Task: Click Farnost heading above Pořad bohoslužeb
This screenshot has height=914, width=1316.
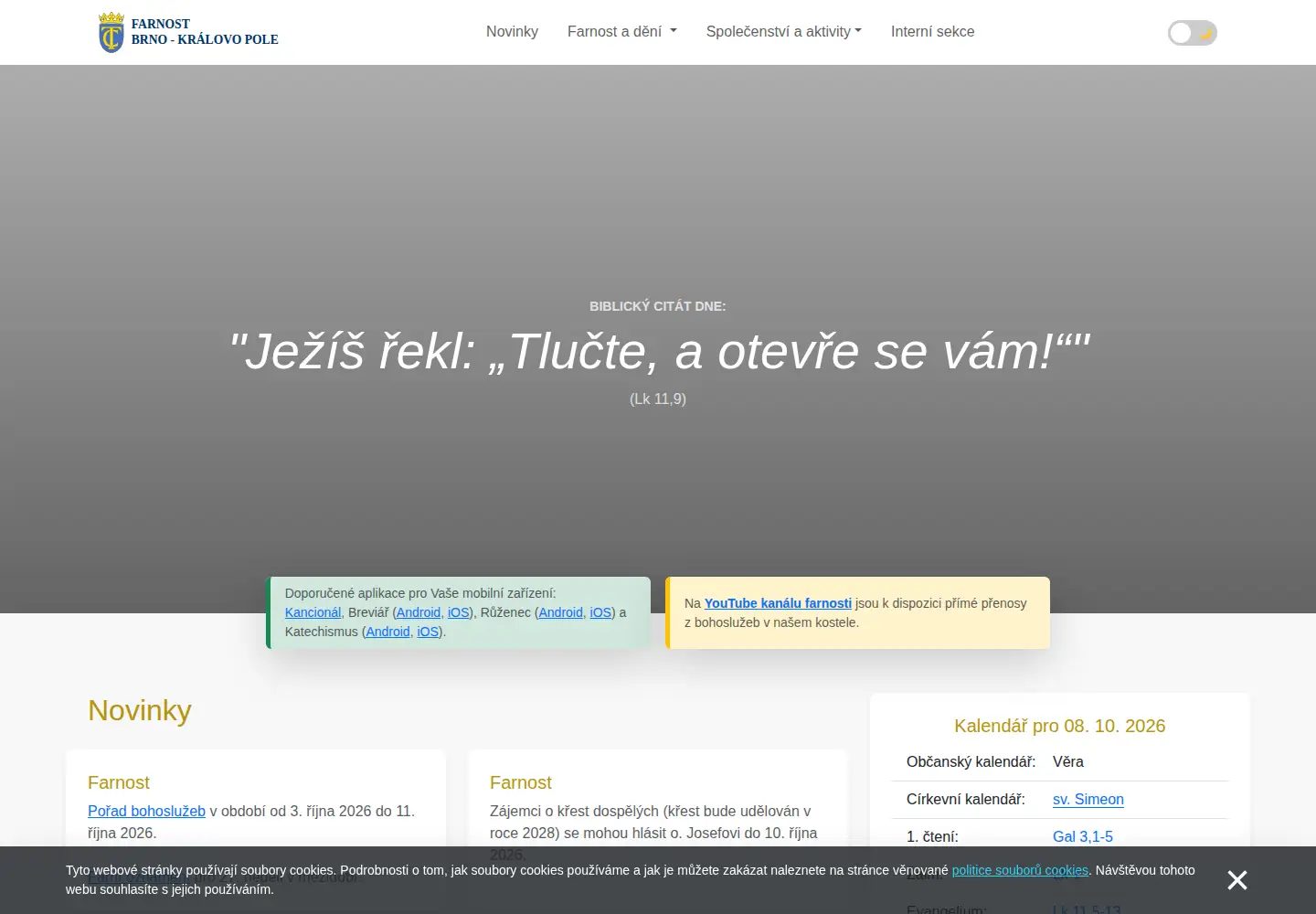Action: point(119,782)
